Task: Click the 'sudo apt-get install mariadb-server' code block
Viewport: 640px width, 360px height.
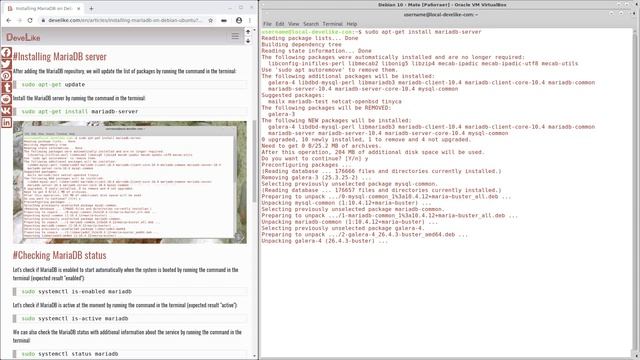Action: coord(130,111)
